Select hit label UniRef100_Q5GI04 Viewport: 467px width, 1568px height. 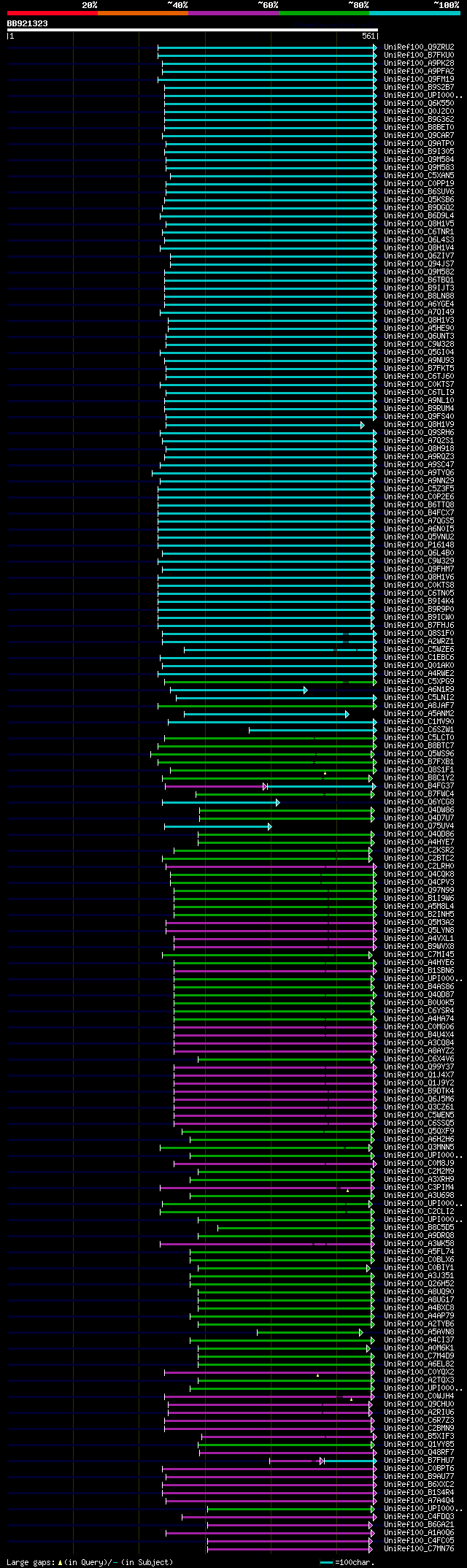click(419, 352)
